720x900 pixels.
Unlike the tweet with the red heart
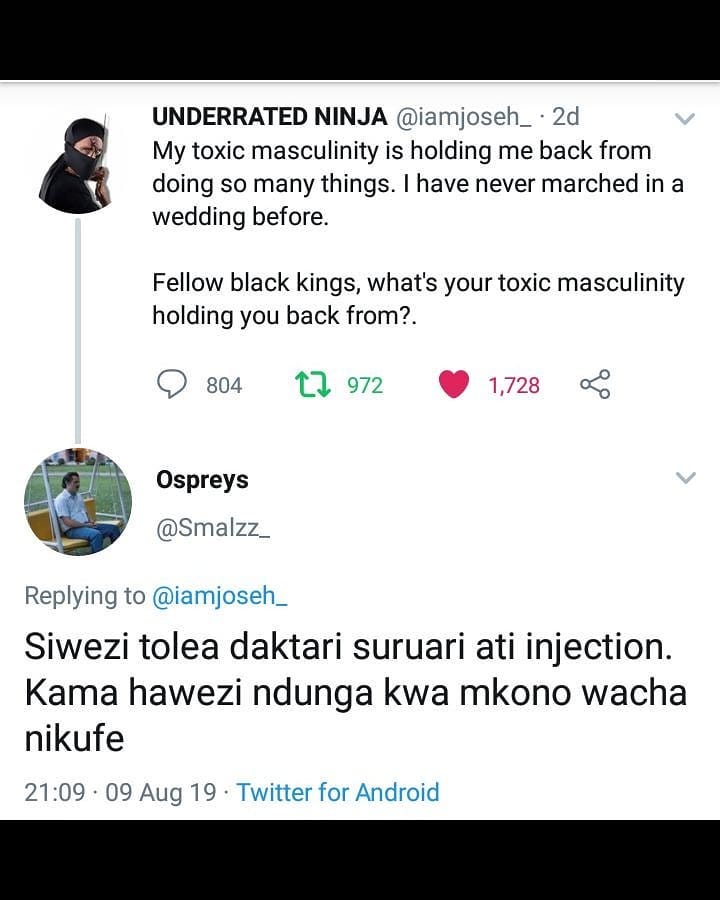(x=454, y=385)
